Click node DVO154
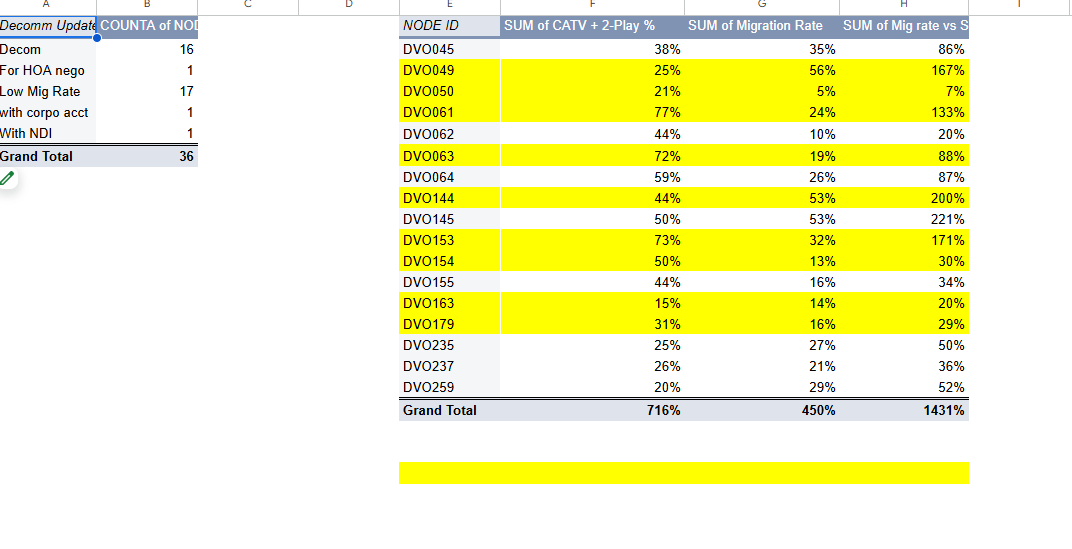Viewport: 1072px width, 549px height. (x=429, y=262)
